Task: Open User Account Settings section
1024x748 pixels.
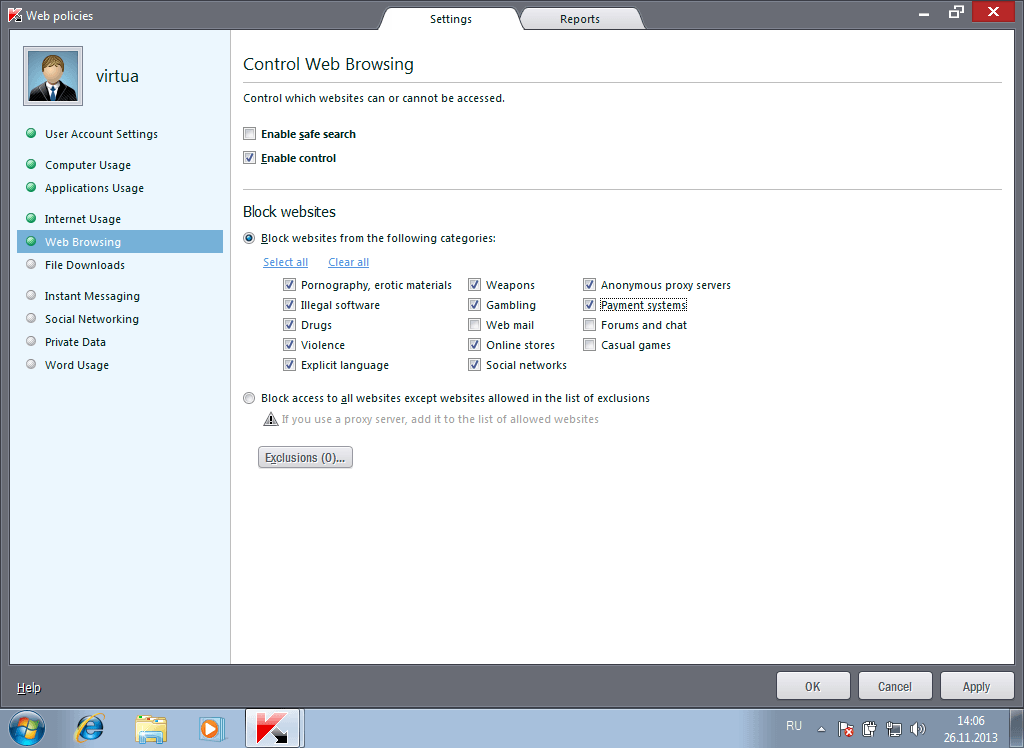Action: point(101,134)
